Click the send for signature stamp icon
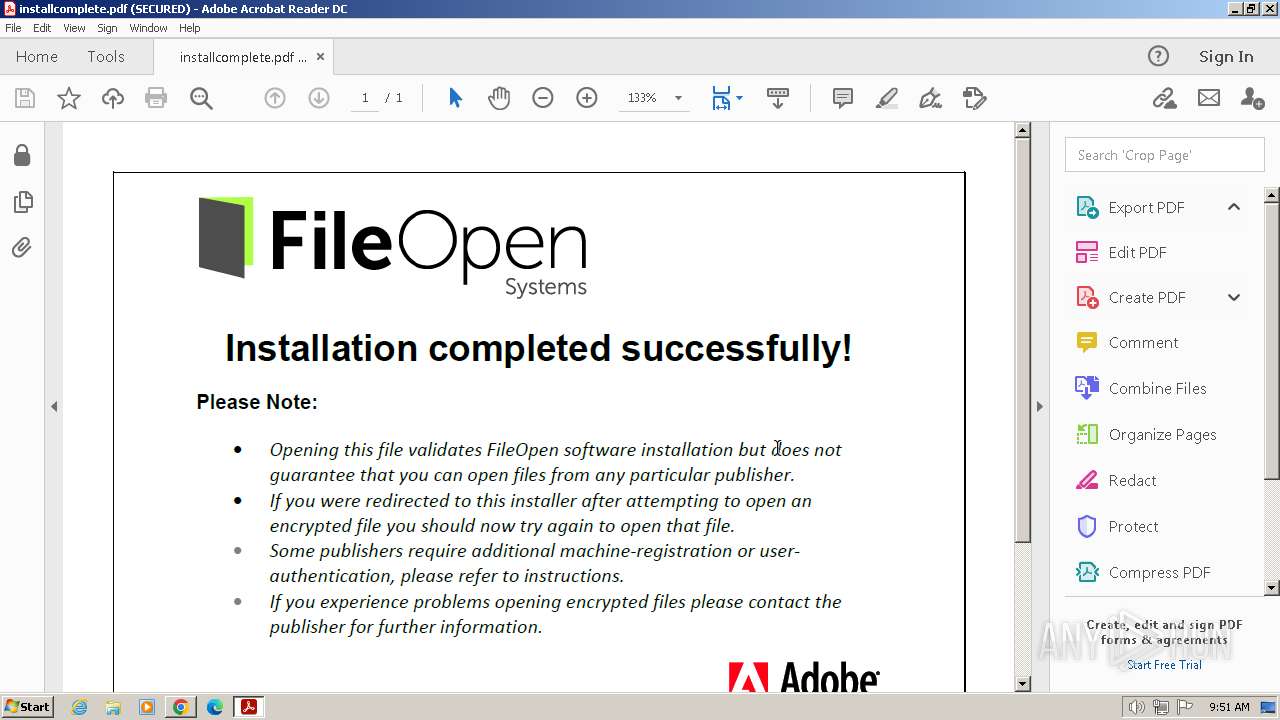The width and height of the screenshot is (1280, 720). tap(974, 98)
